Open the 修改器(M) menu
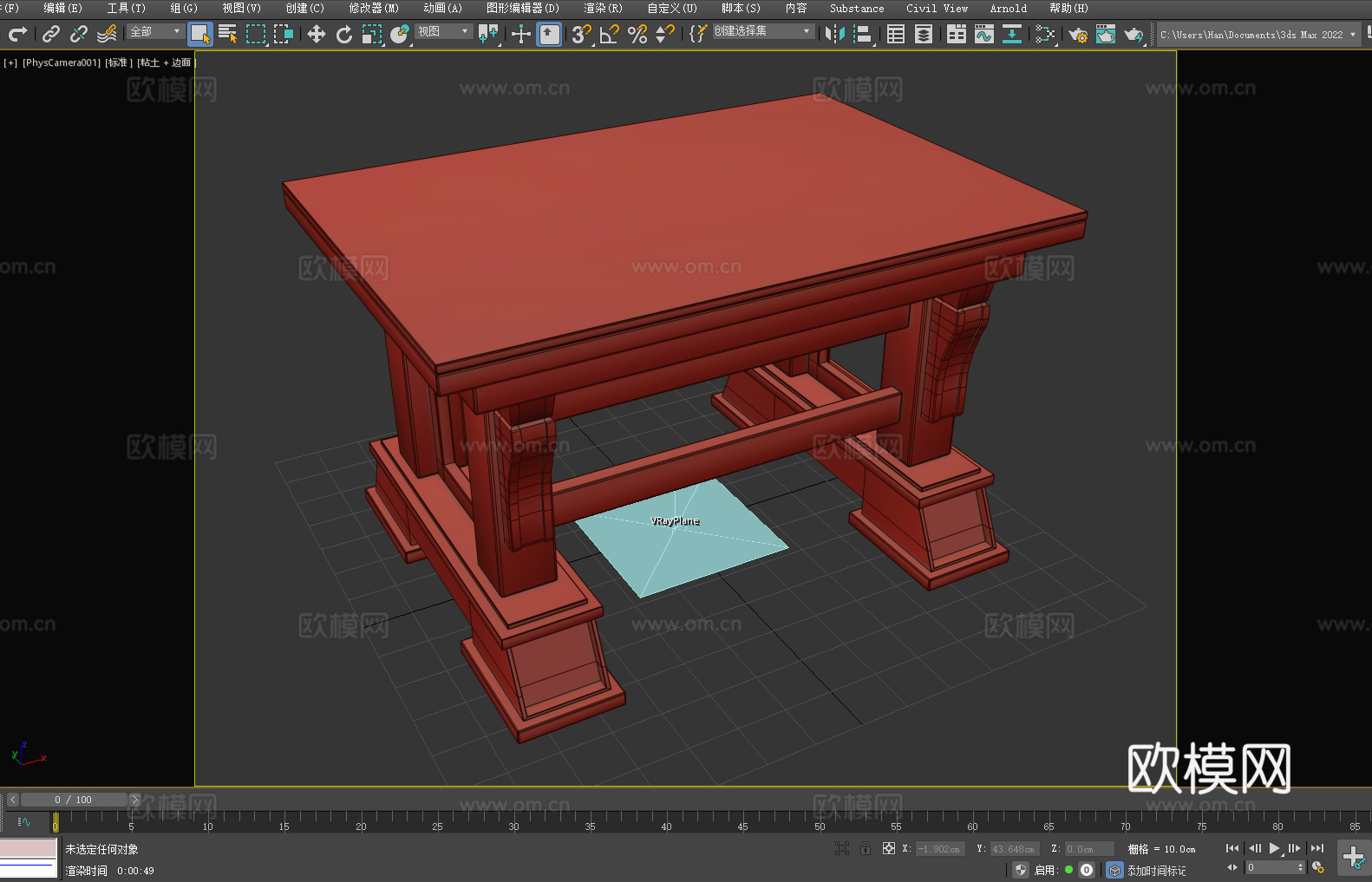 click(x=374, y=9)
